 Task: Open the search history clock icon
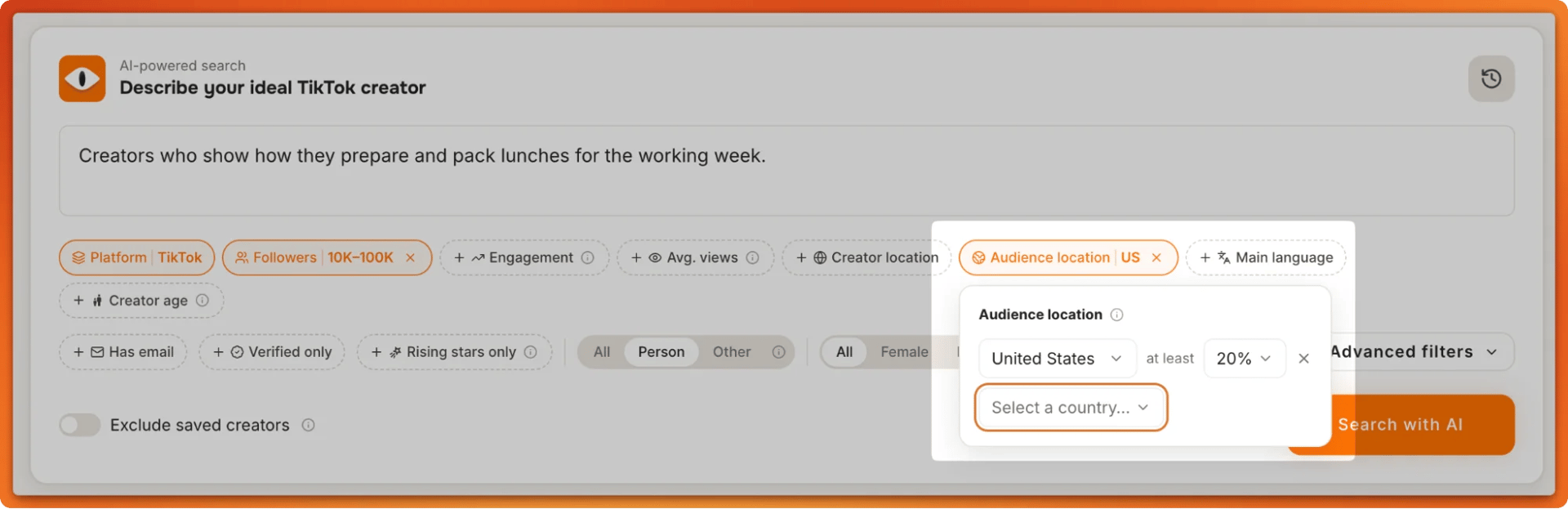pos(1491,78)
